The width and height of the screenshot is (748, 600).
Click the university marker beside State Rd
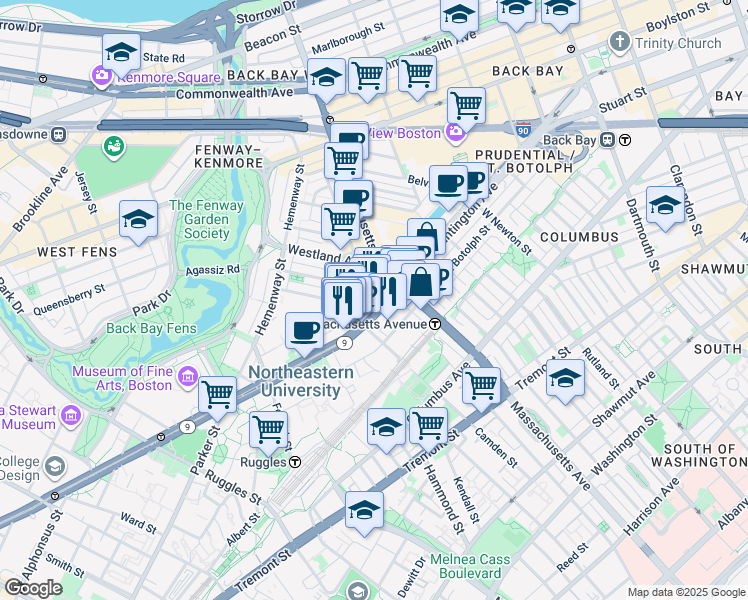point(121,54)
